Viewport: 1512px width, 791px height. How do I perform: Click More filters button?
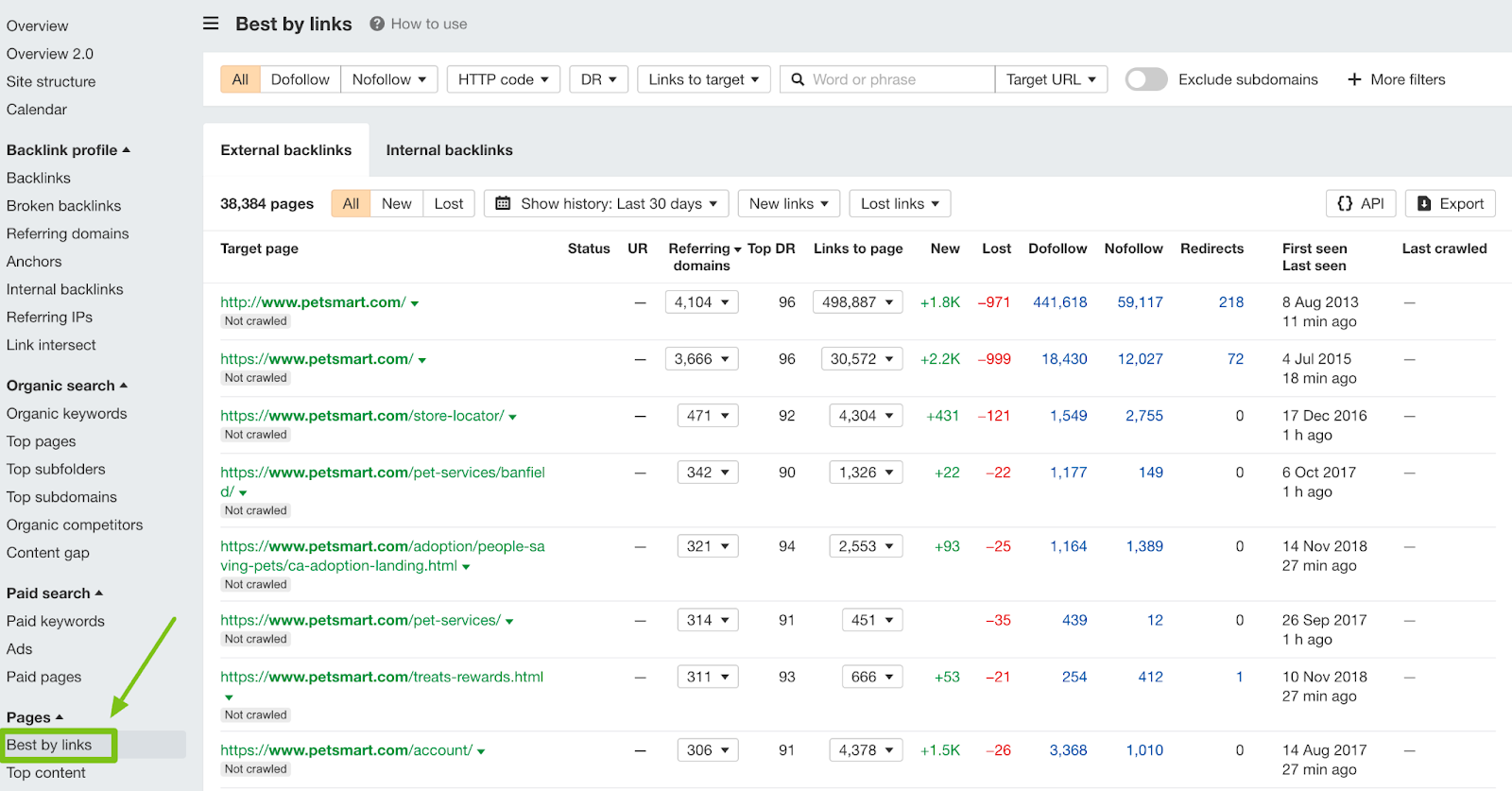pyautogui.click(x=1397, y=79)
